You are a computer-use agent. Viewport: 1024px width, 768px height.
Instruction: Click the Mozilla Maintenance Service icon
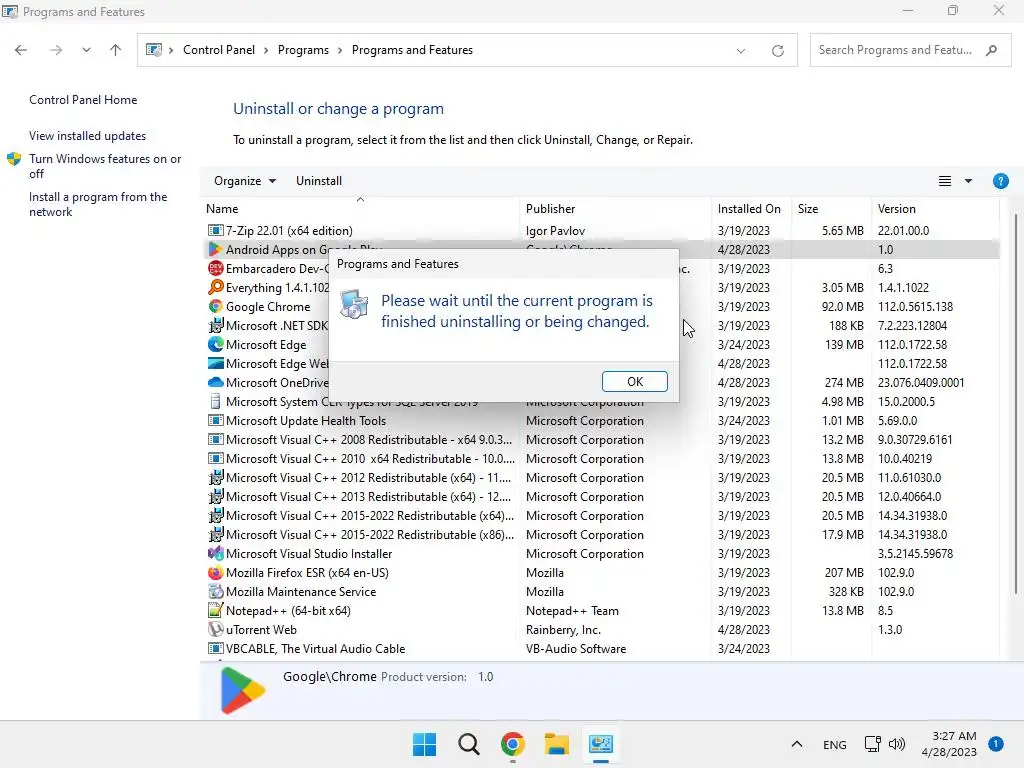click(x=215, y=591)
